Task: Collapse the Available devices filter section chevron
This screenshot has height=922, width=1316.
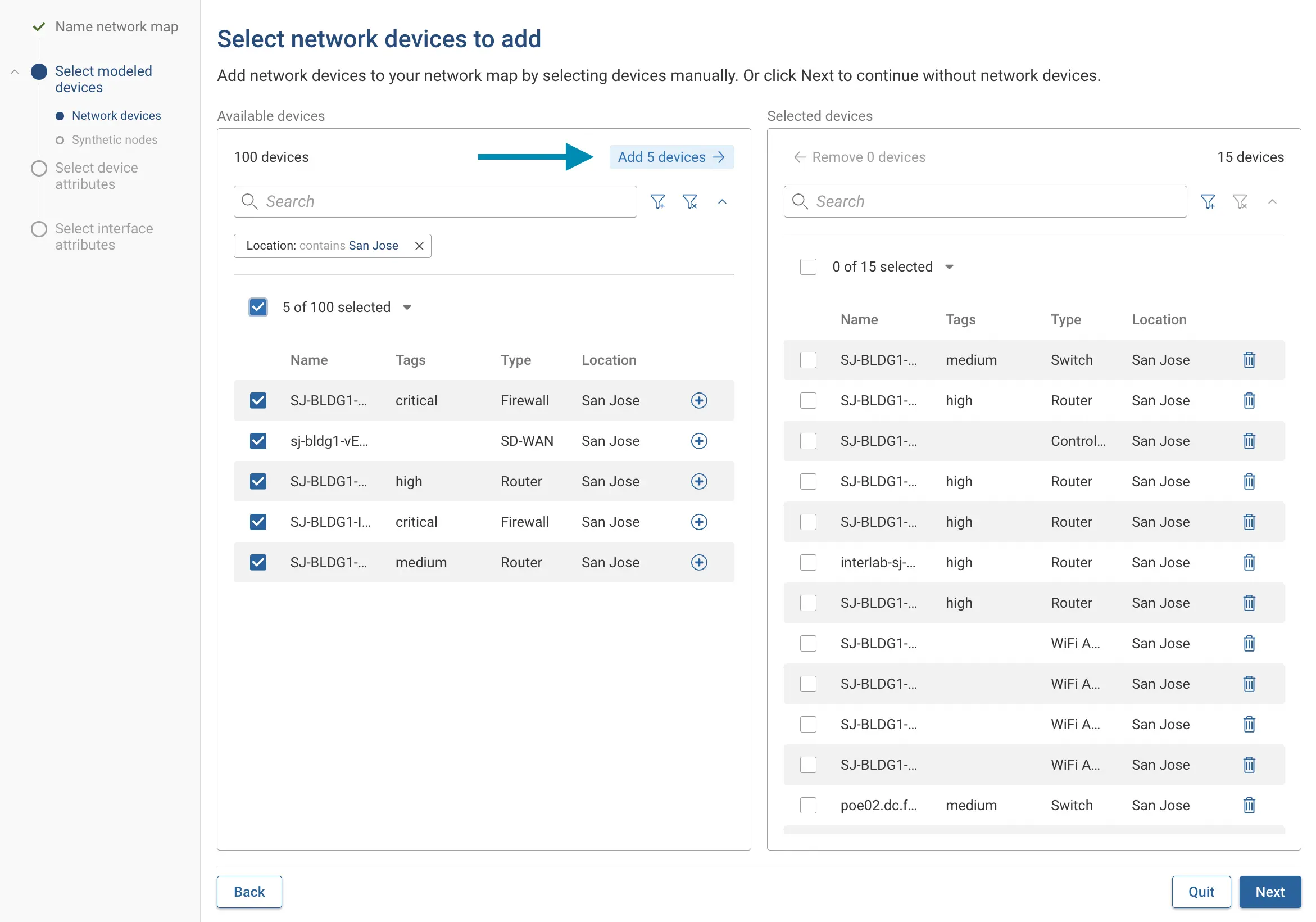Action: click(722, 201)
